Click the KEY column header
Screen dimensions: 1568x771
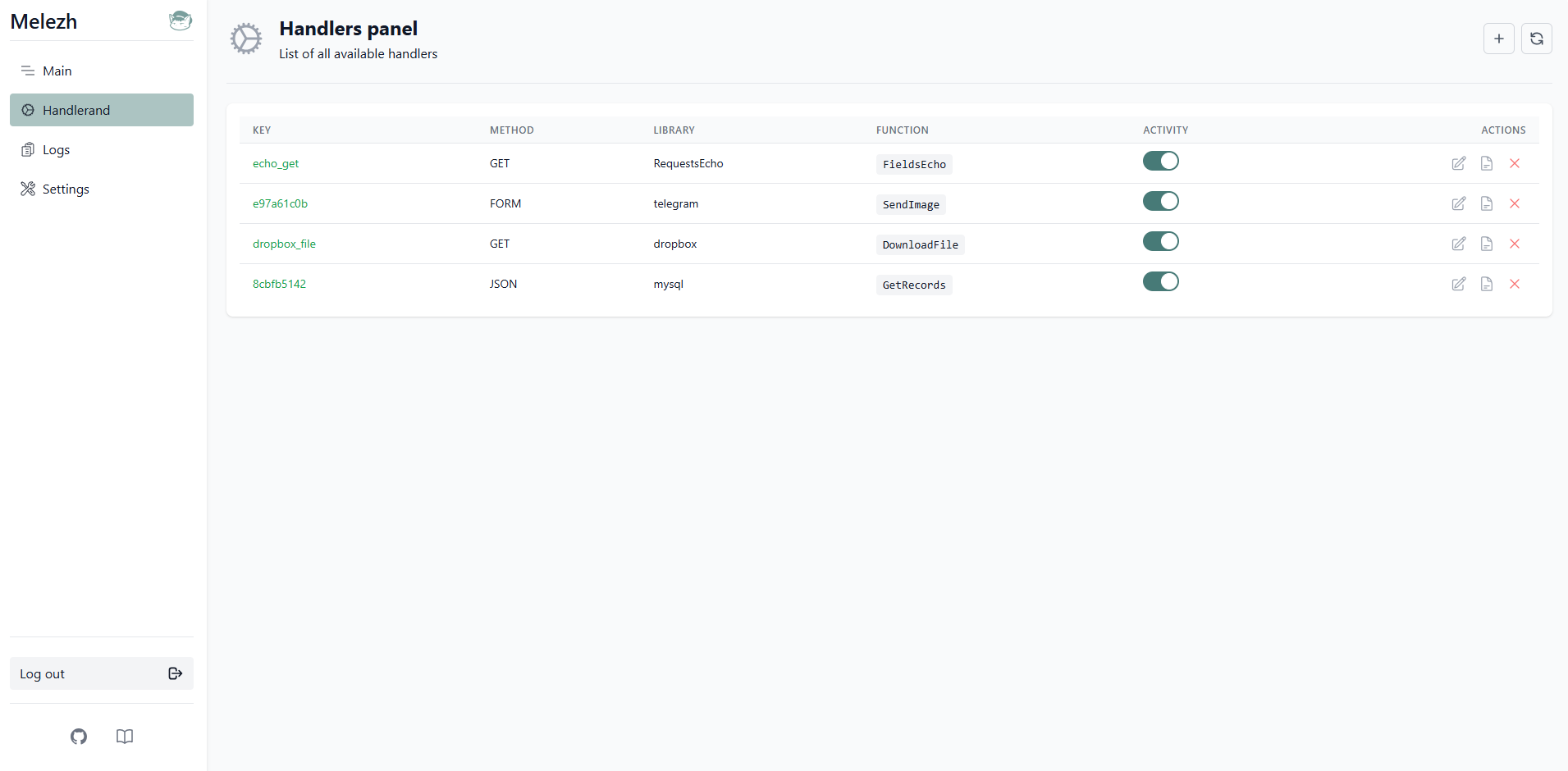262,130
